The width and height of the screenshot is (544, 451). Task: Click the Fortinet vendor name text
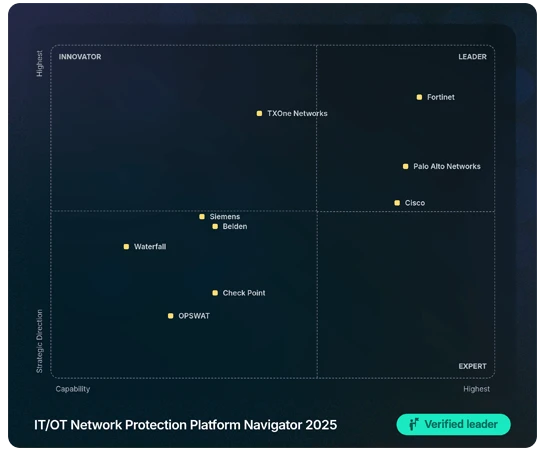coord(441,97)
